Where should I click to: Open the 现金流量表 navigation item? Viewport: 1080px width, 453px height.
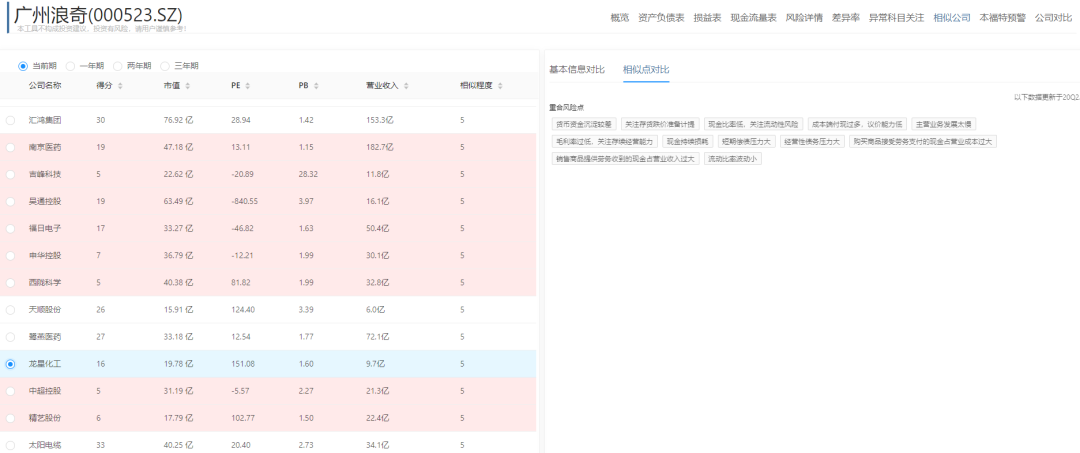pyautogui.click(x=754, y=19)
